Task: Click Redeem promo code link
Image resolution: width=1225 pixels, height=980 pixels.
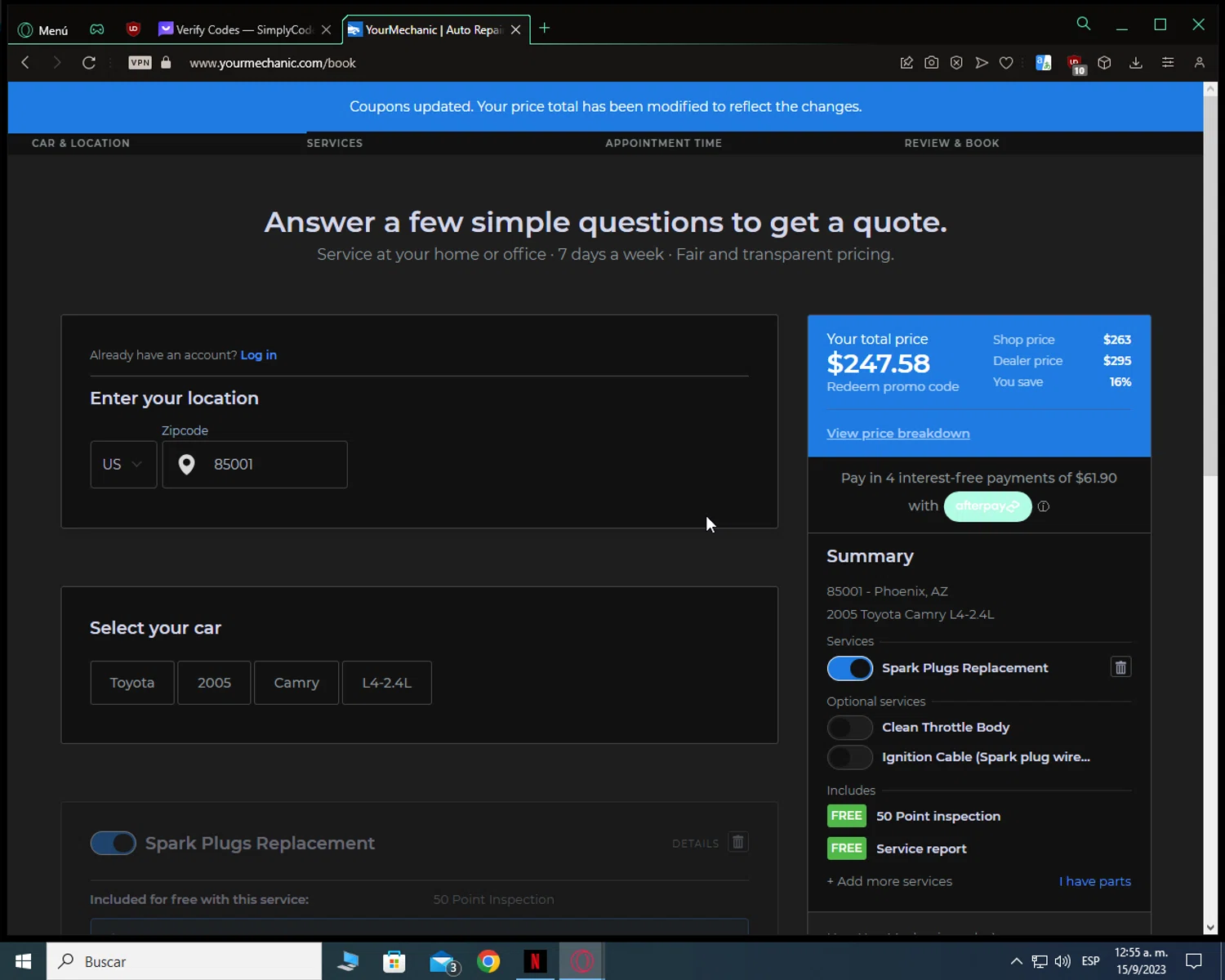Action: [893, 386]
